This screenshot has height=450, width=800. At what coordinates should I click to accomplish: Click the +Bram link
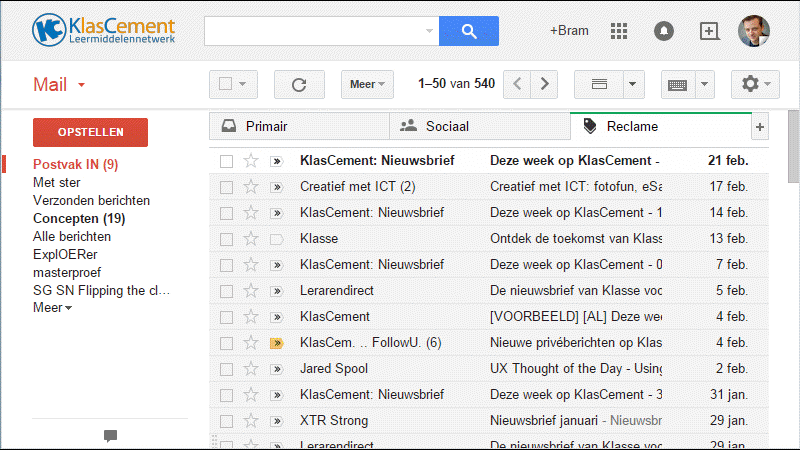point(569,31)
